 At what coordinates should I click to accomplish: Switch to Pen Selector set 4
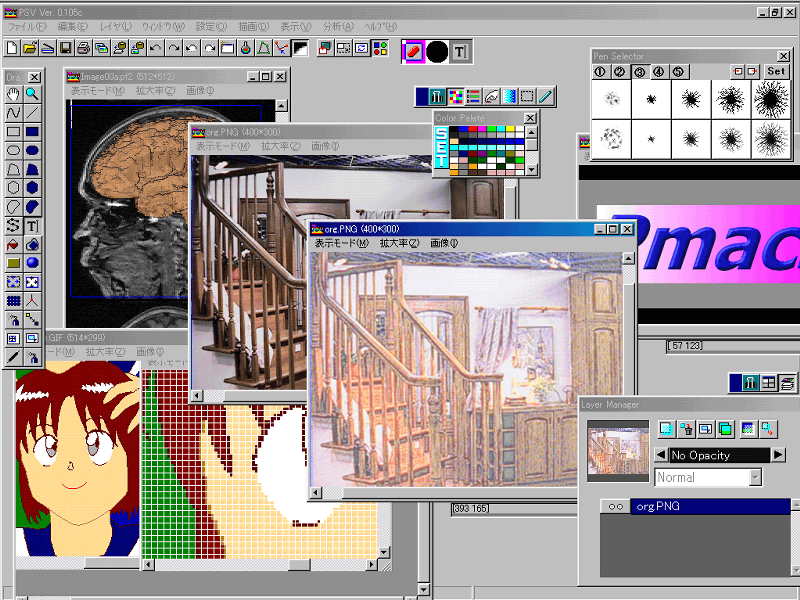pyautogui.click(x=659, y=72)
